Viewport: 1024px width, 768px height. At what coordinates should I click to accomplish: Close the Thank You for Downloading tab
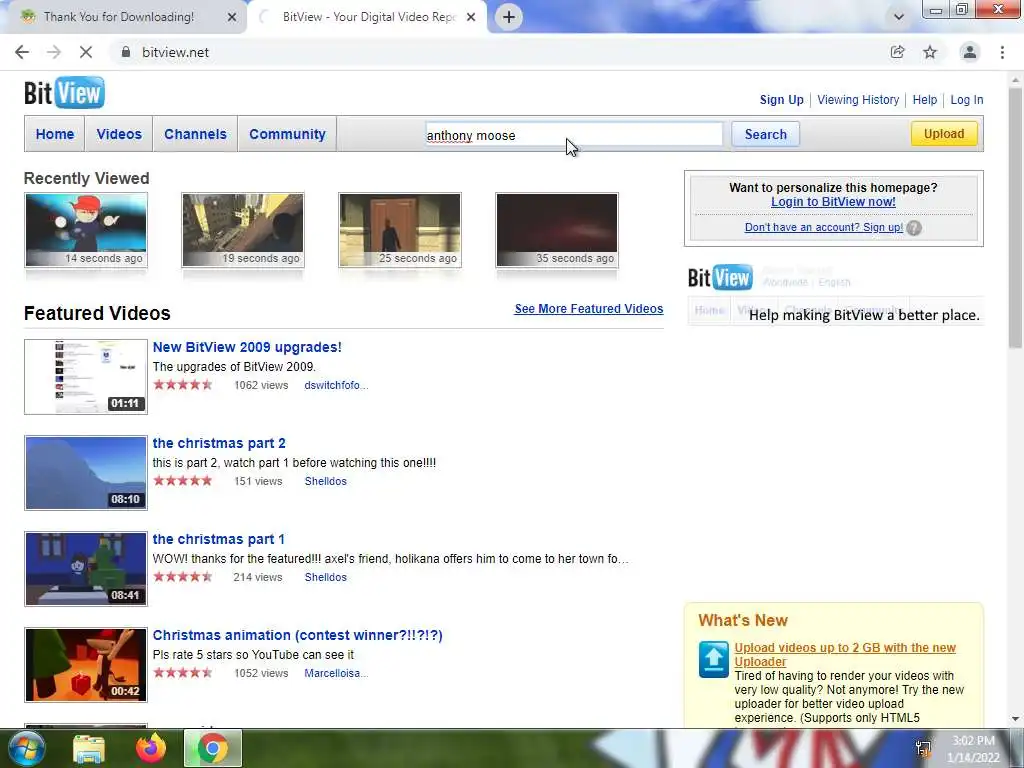coord(232,17)
